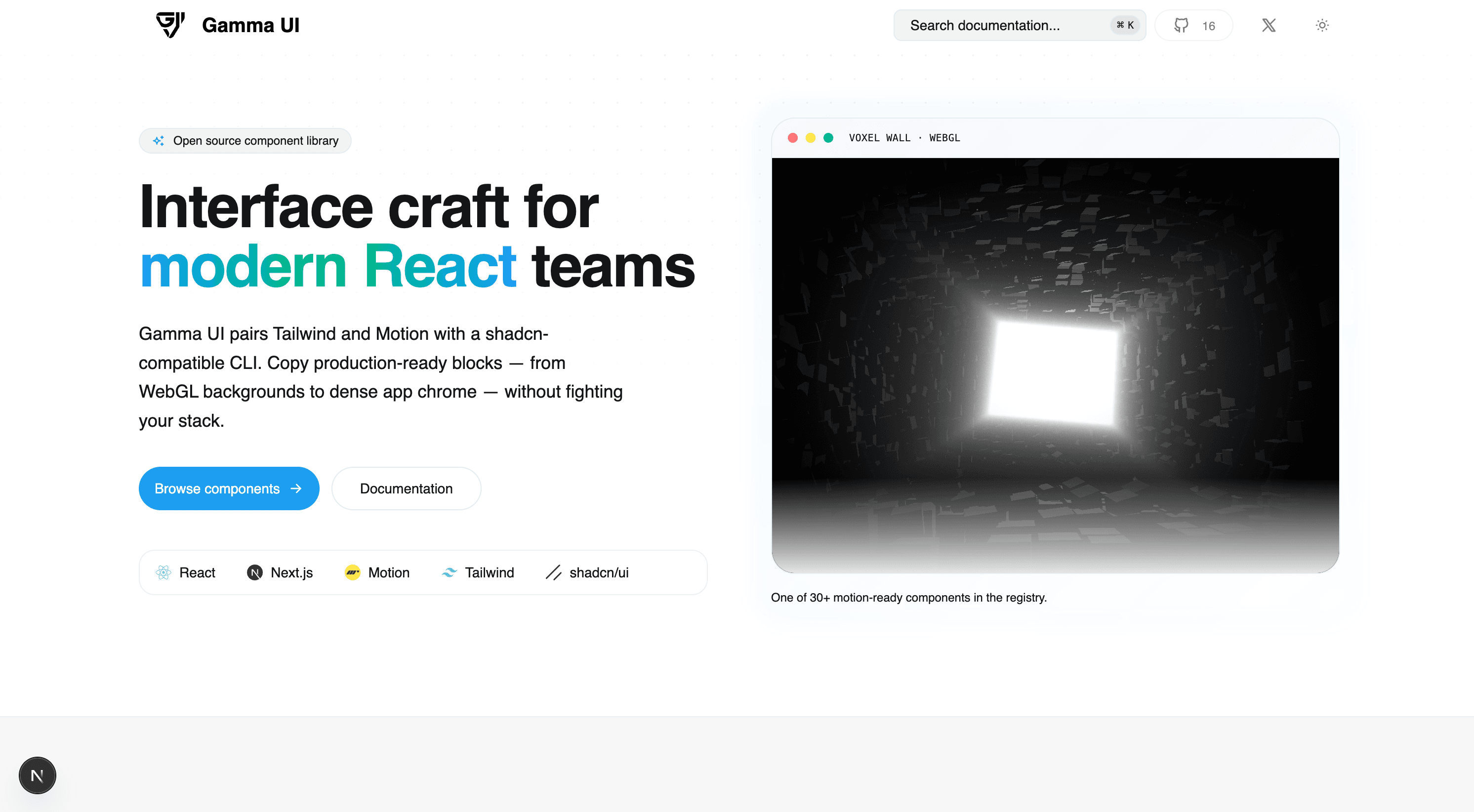Focus the Search documentation field
This screenshot has height=812, width=1474.
[x=1019, y=25]
